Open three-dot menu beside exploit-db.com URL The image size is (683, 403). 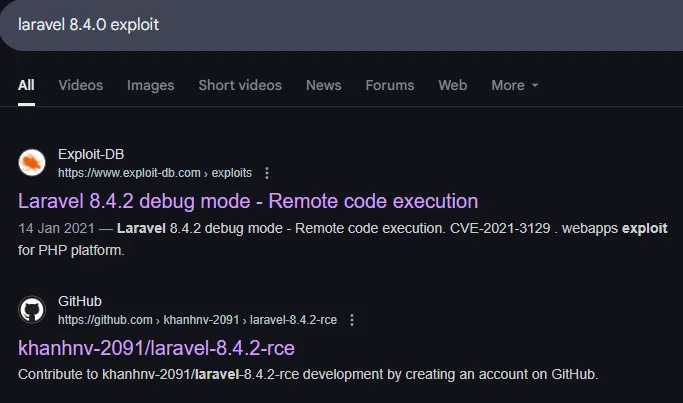pos(267,173)
